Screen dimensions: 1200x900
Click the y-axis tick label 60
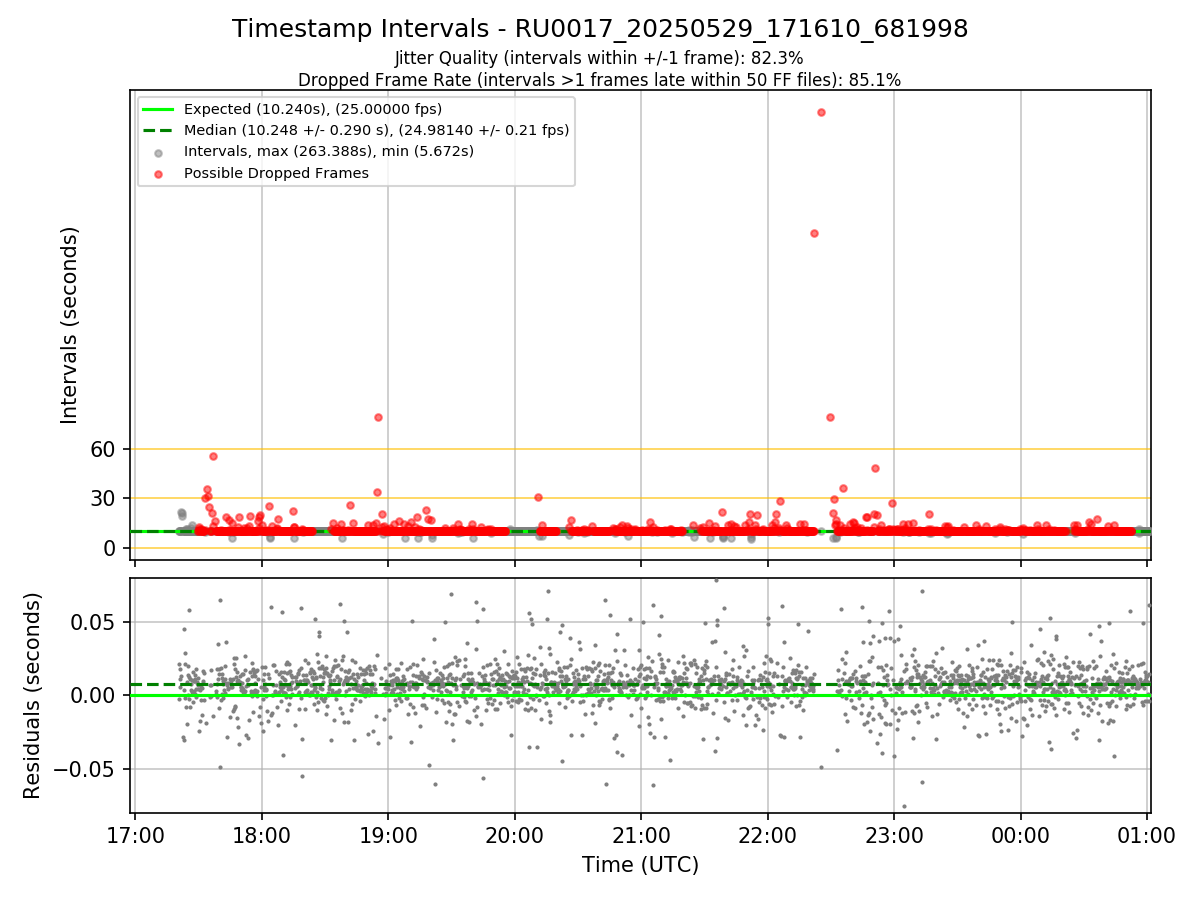[104, 449]
